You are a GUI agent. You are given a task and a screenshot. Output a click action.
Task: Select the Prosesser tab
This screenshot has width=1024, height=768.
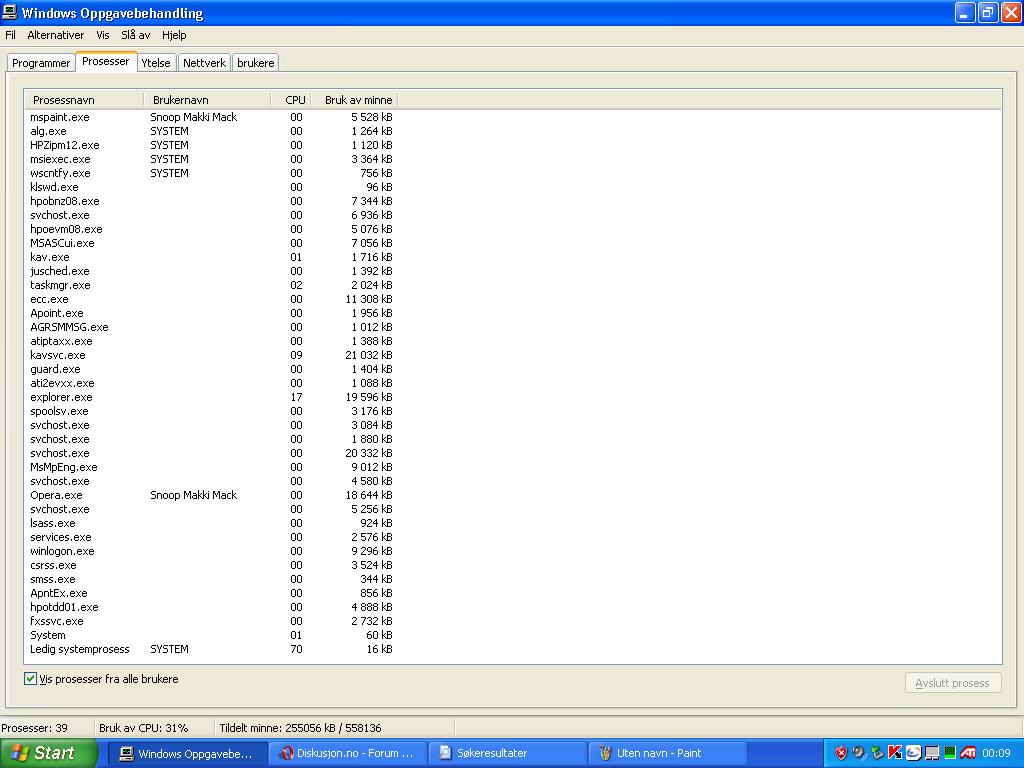[x=106, y=61]
